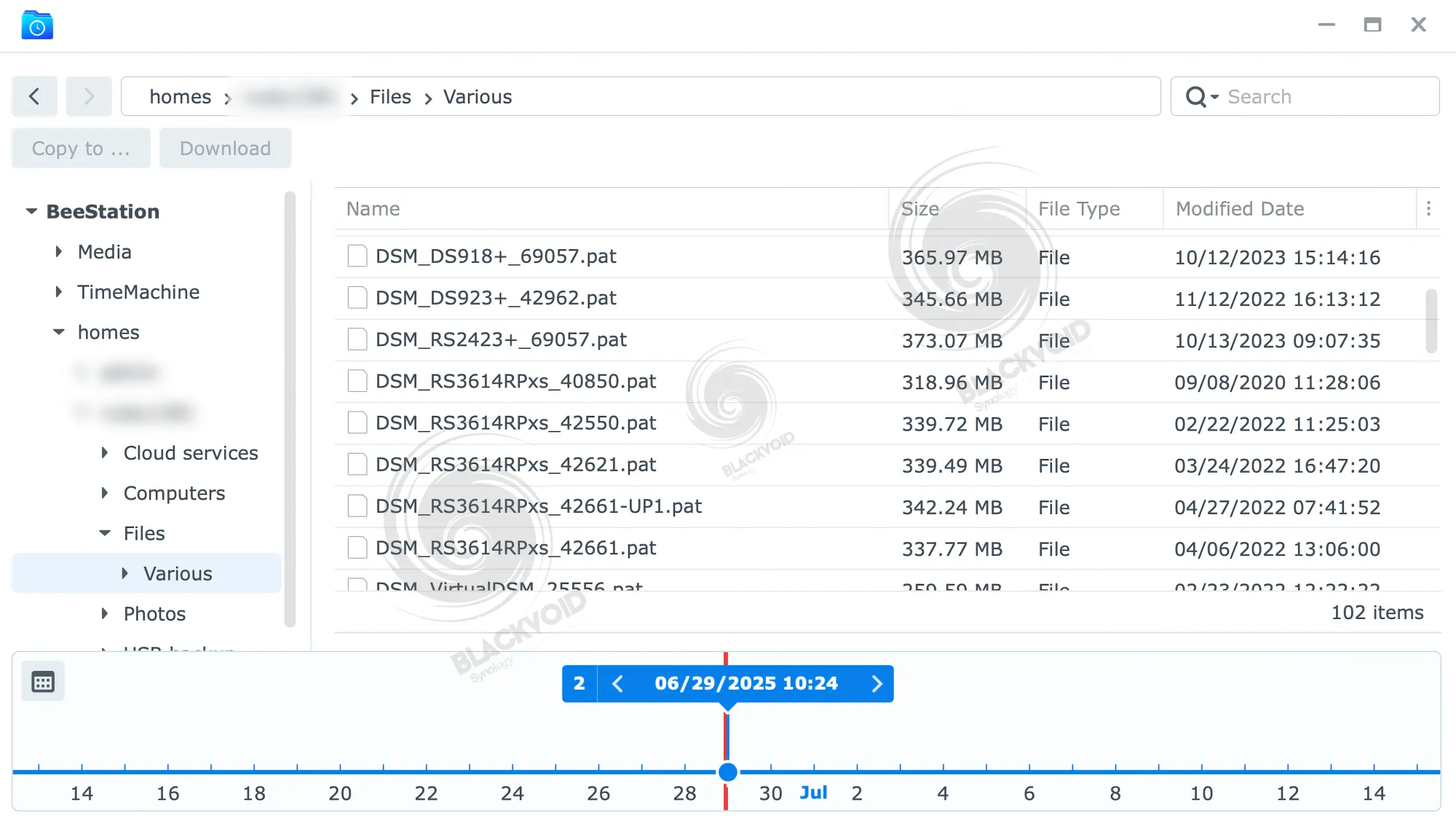Click the 365.97 MB size cell
This screenshot has width=1456, height=826.
coord(952,257)
